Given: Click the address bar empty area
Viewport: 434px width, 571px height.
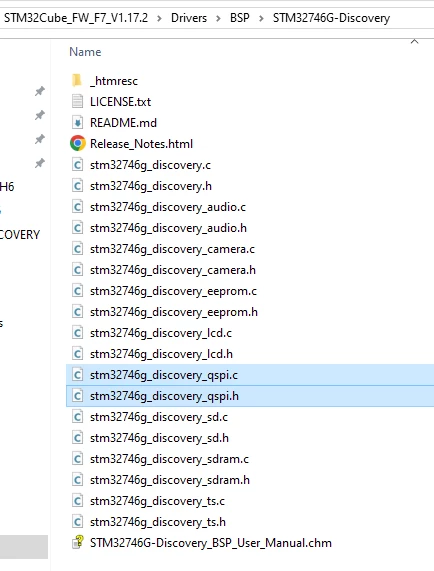Looking at the screenshot, I should coord(413,18).
